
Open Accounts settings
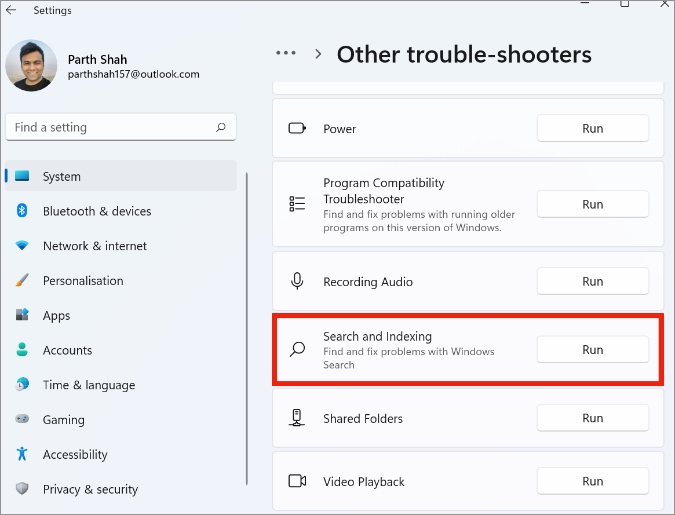coord(121,350)
